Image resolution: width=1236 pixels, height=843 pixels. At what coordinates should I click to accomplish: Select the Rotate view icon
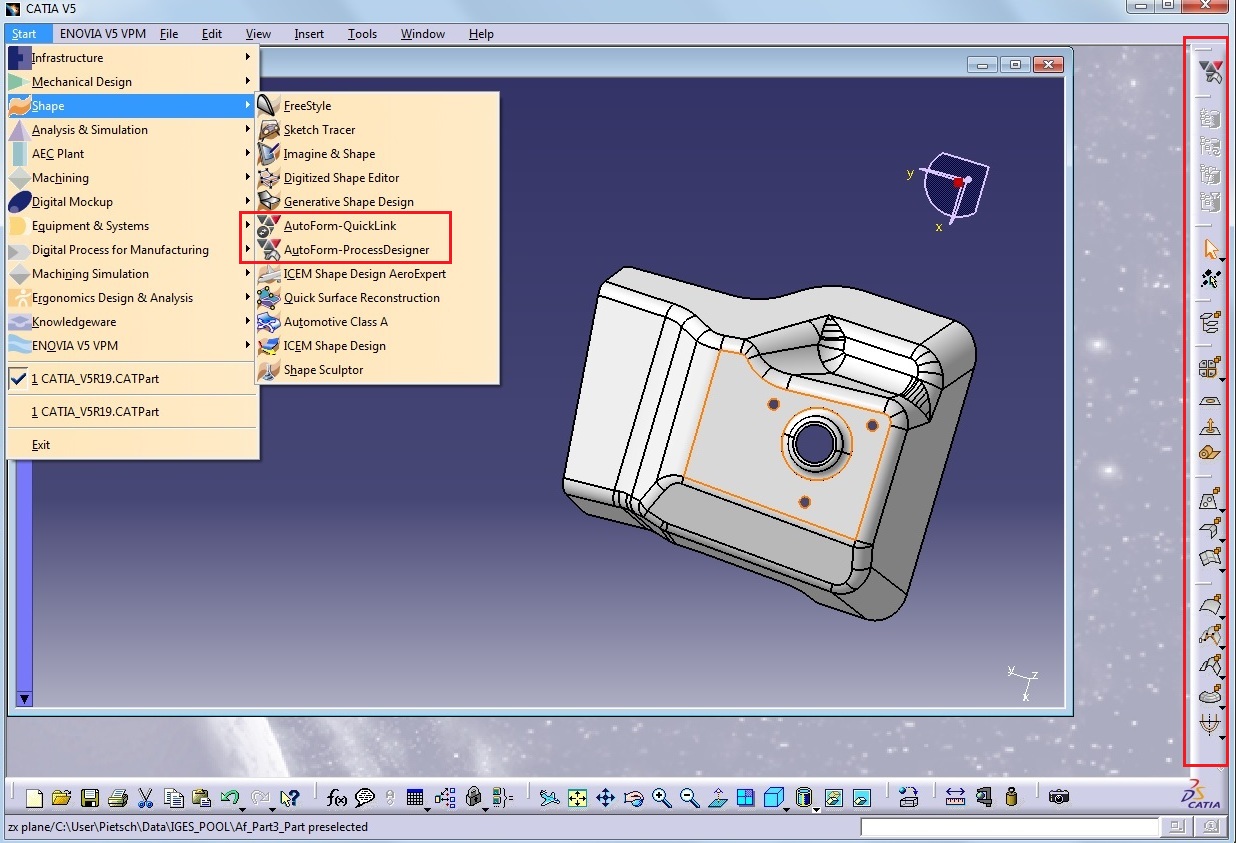[x=633, y=798]
